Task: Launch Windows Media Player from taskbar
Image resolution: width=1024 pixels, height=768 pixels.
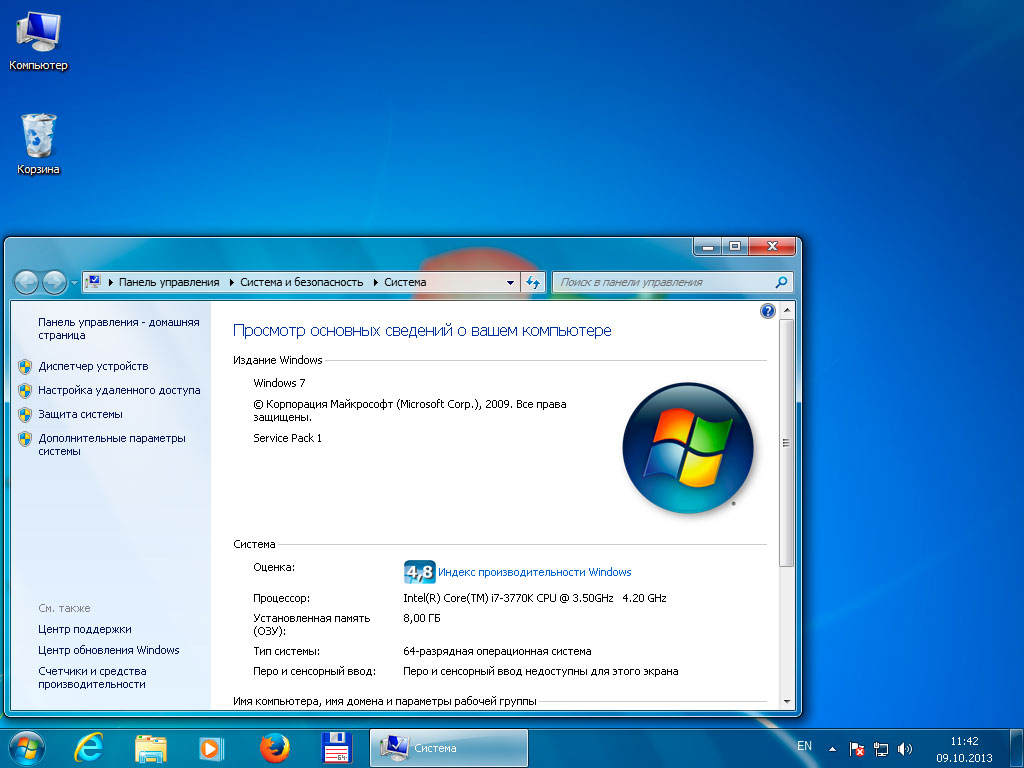Action: (x=211, y=748)
